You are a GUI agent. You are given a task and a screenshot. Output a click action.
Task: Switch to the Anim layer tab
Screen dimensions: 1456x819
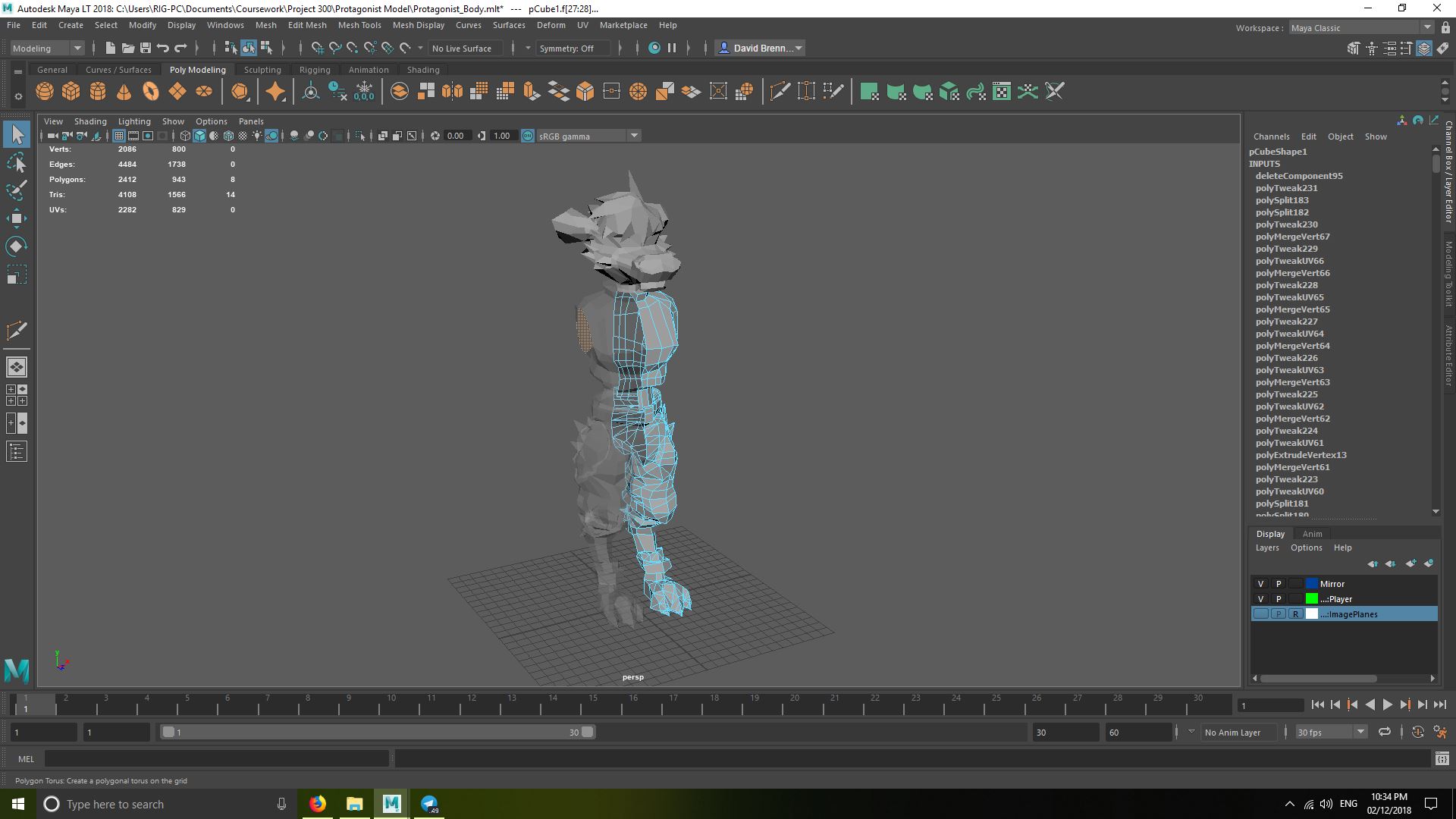(1312, 534)
